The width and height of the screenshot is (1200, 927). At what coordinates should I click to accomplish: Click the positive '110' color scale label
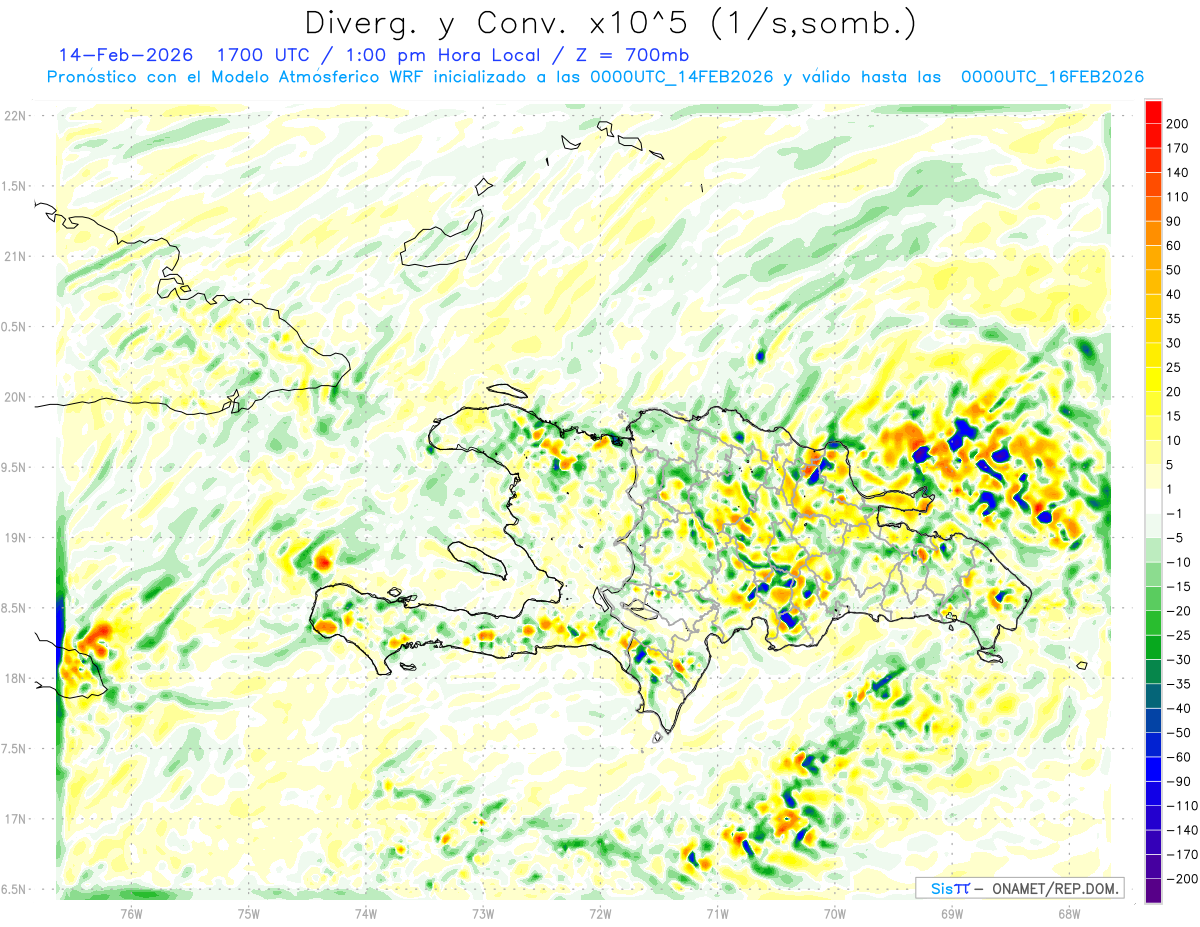tap(1179, 197)
